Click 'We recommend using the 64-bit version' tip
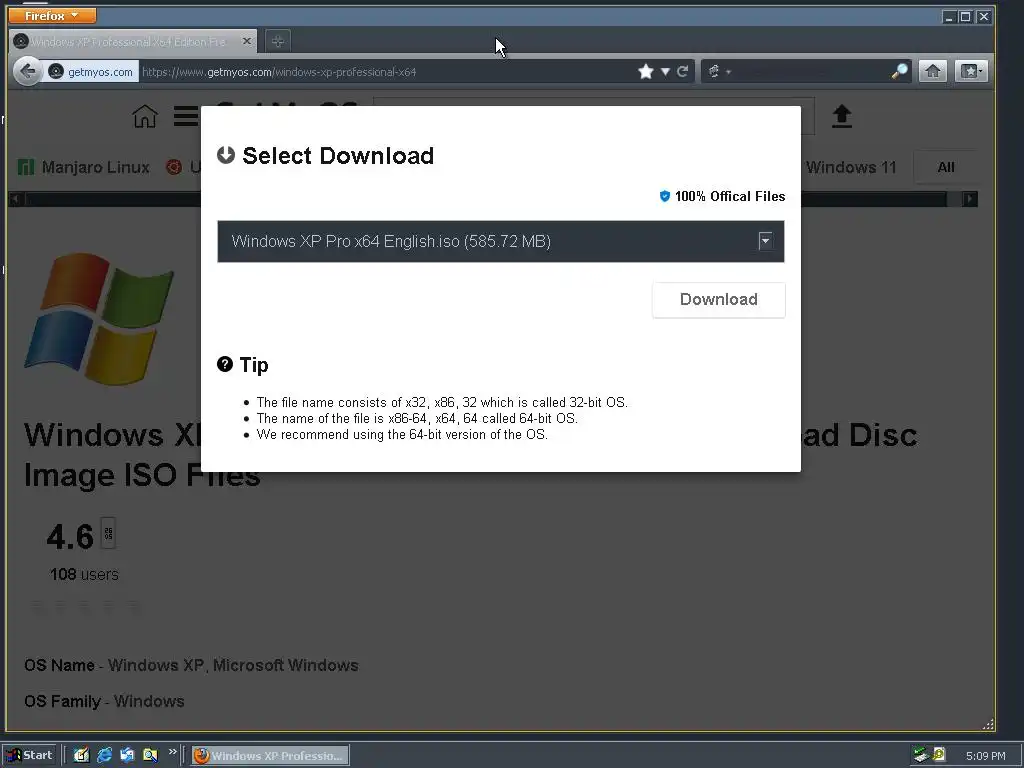The height and width of the screenshot is (768, 1024). click(x=402, y=435)
